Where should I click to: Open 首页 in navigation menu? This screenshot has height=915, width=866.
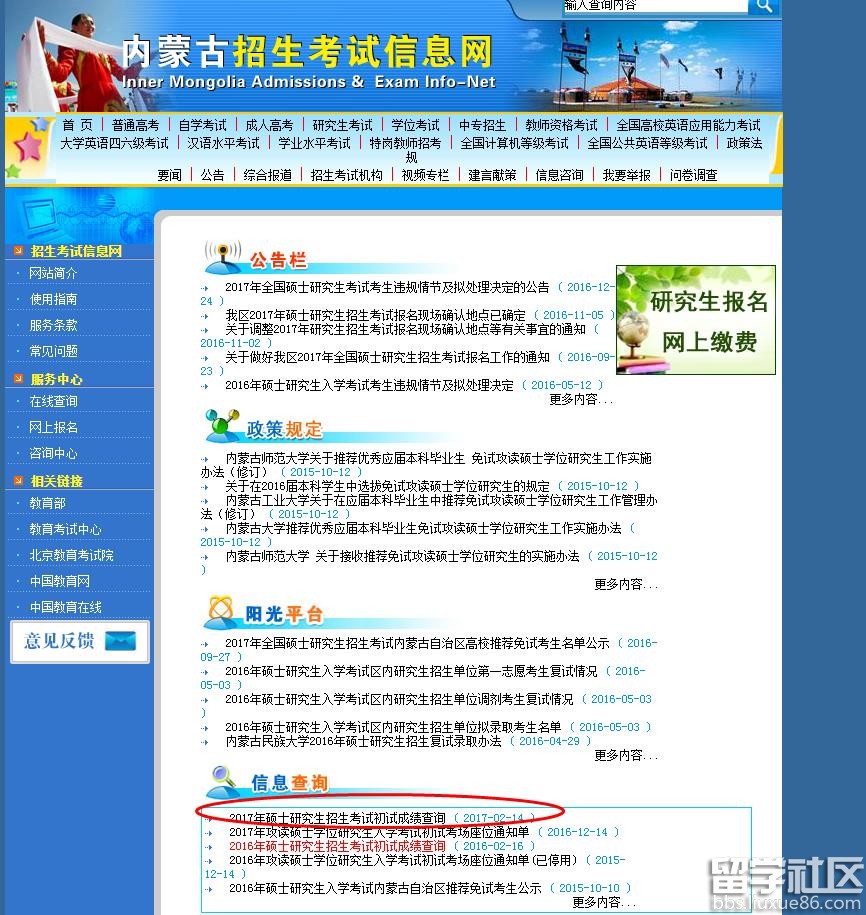pos(77,125)
